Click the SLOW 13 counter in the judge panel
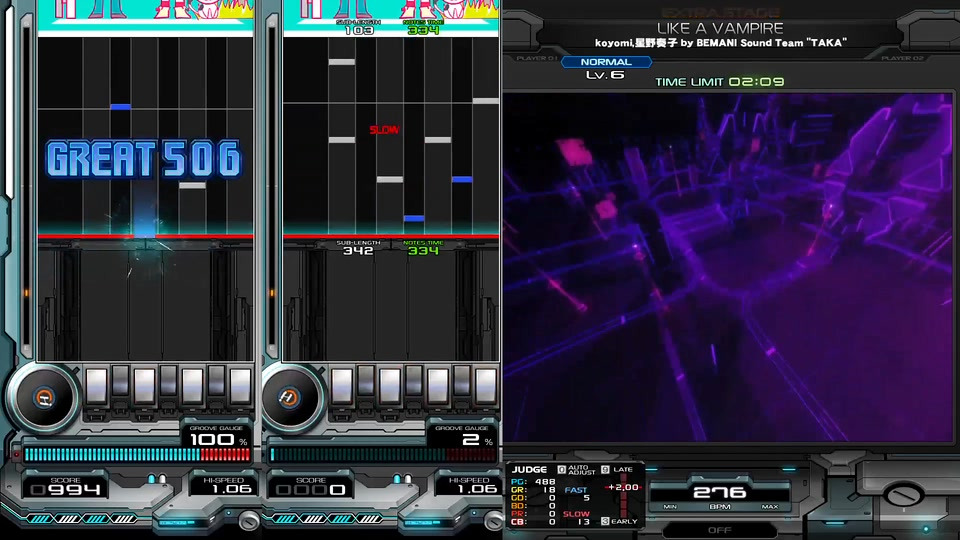This screenshot has height=540, width=960. [577, 518]
